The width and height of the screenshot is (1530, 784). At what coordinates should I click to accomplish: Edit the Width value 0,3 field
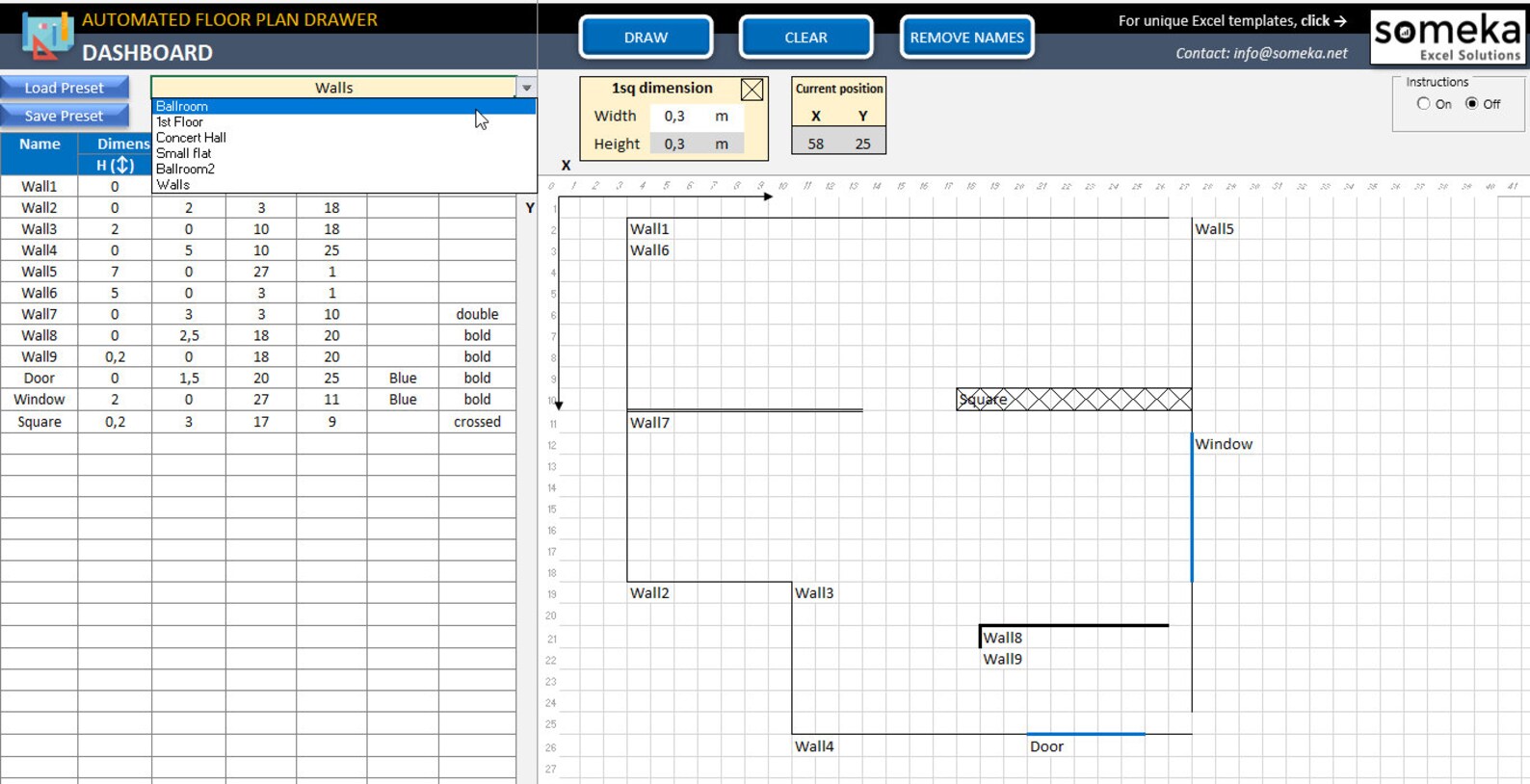674,116
